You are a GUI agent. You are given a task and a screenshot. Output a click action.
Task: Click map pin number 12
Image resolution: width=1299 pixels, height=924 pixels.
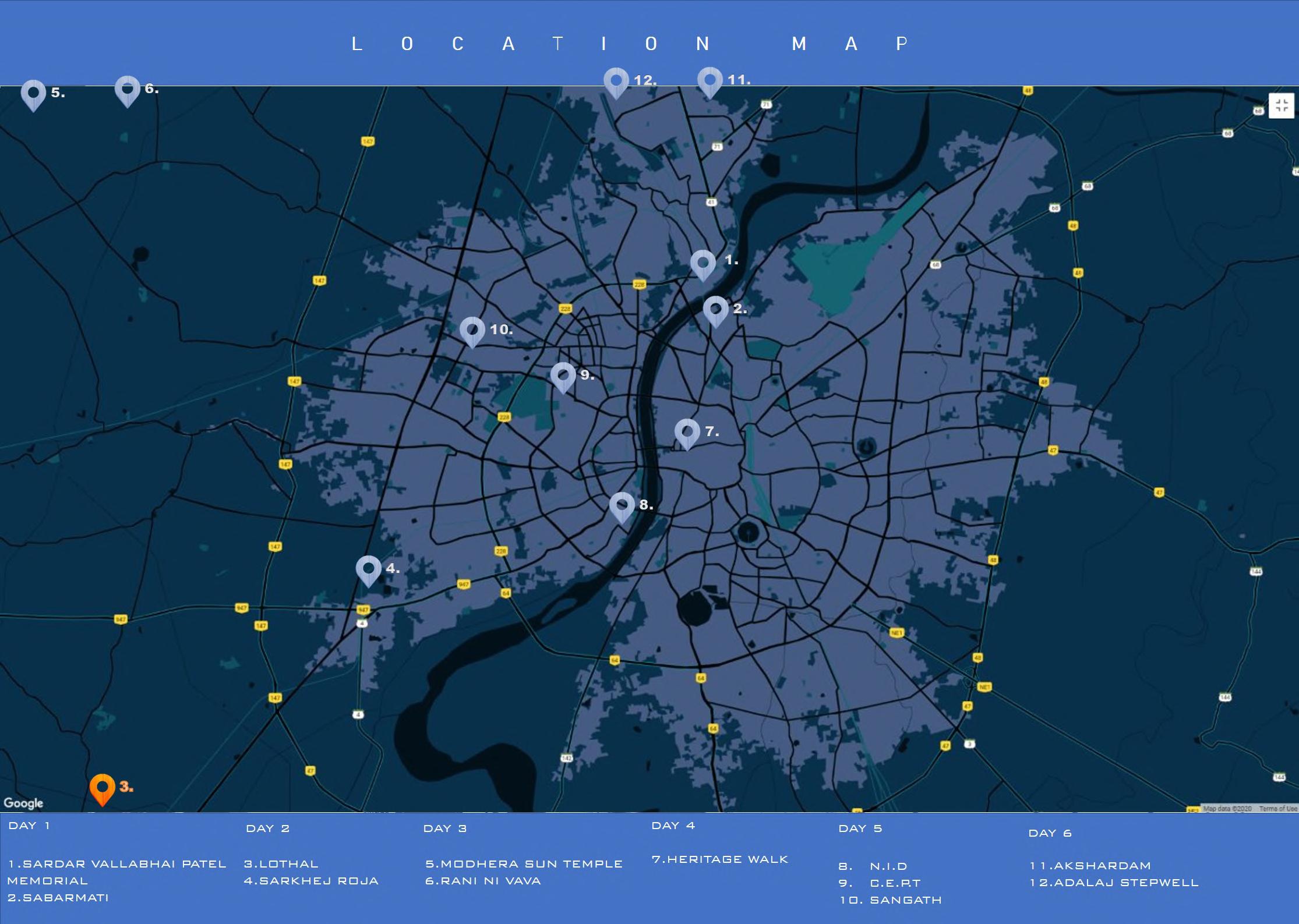[616, 82]
